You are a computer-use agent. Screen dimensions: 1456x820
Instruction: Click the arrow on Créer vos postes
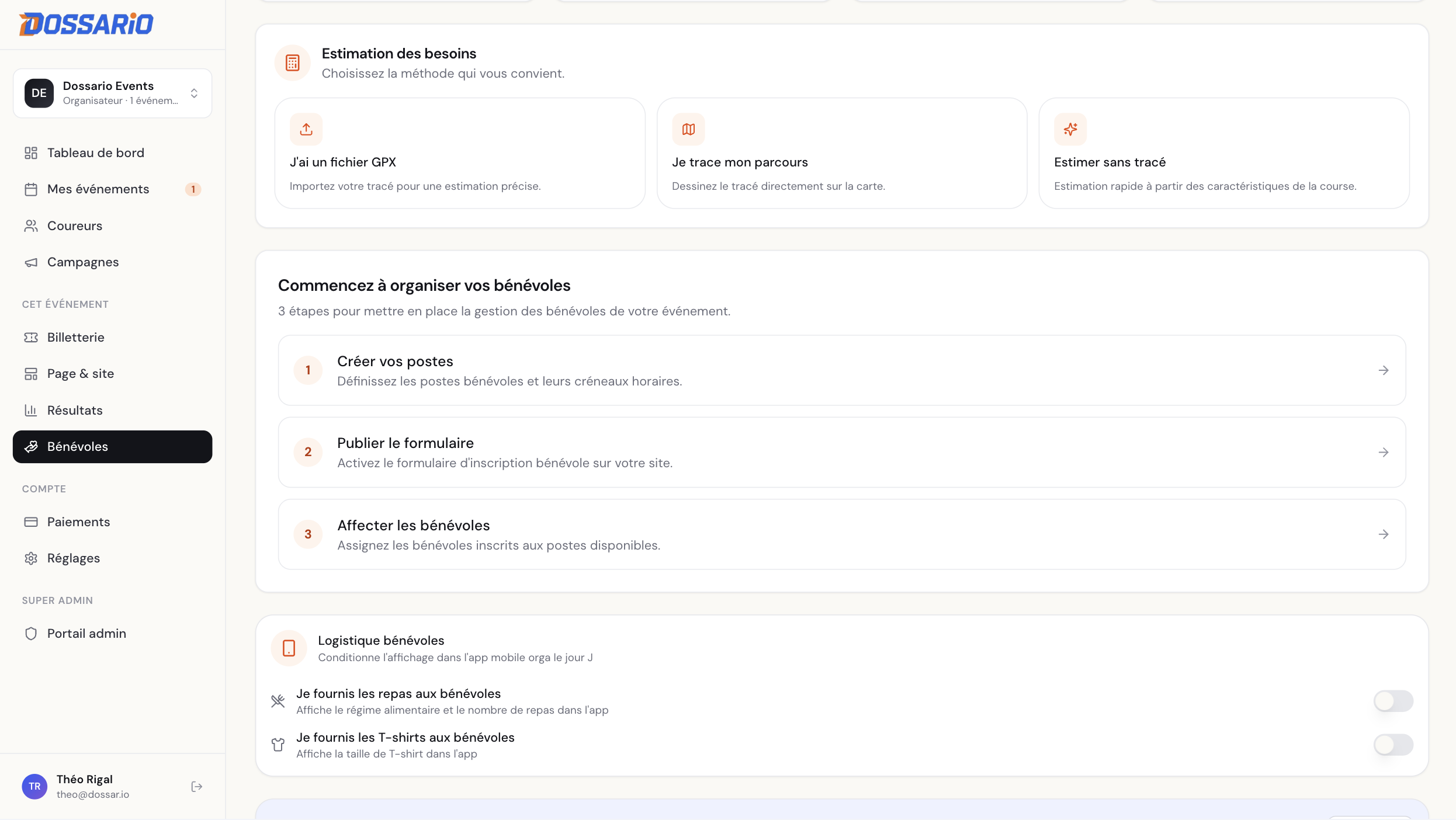click(1384, 370)
